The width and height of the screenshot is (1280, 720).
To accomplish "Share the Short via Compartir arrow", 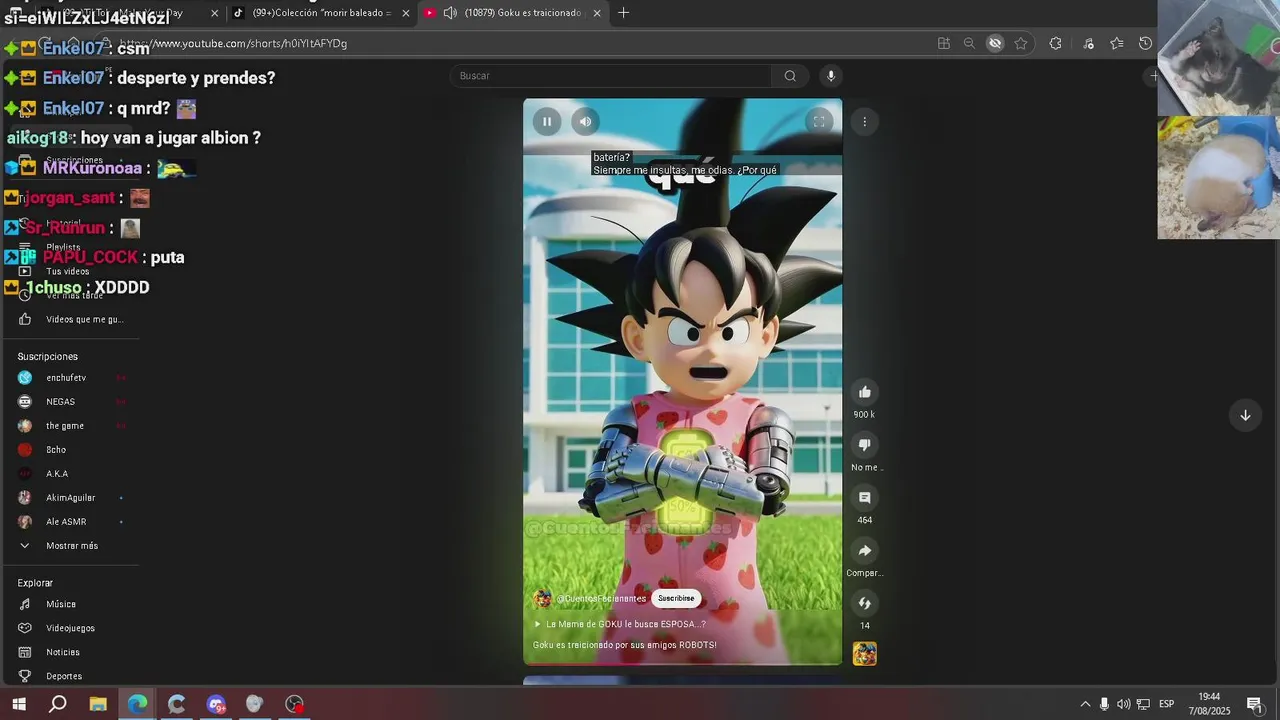I will click(865, 551).
